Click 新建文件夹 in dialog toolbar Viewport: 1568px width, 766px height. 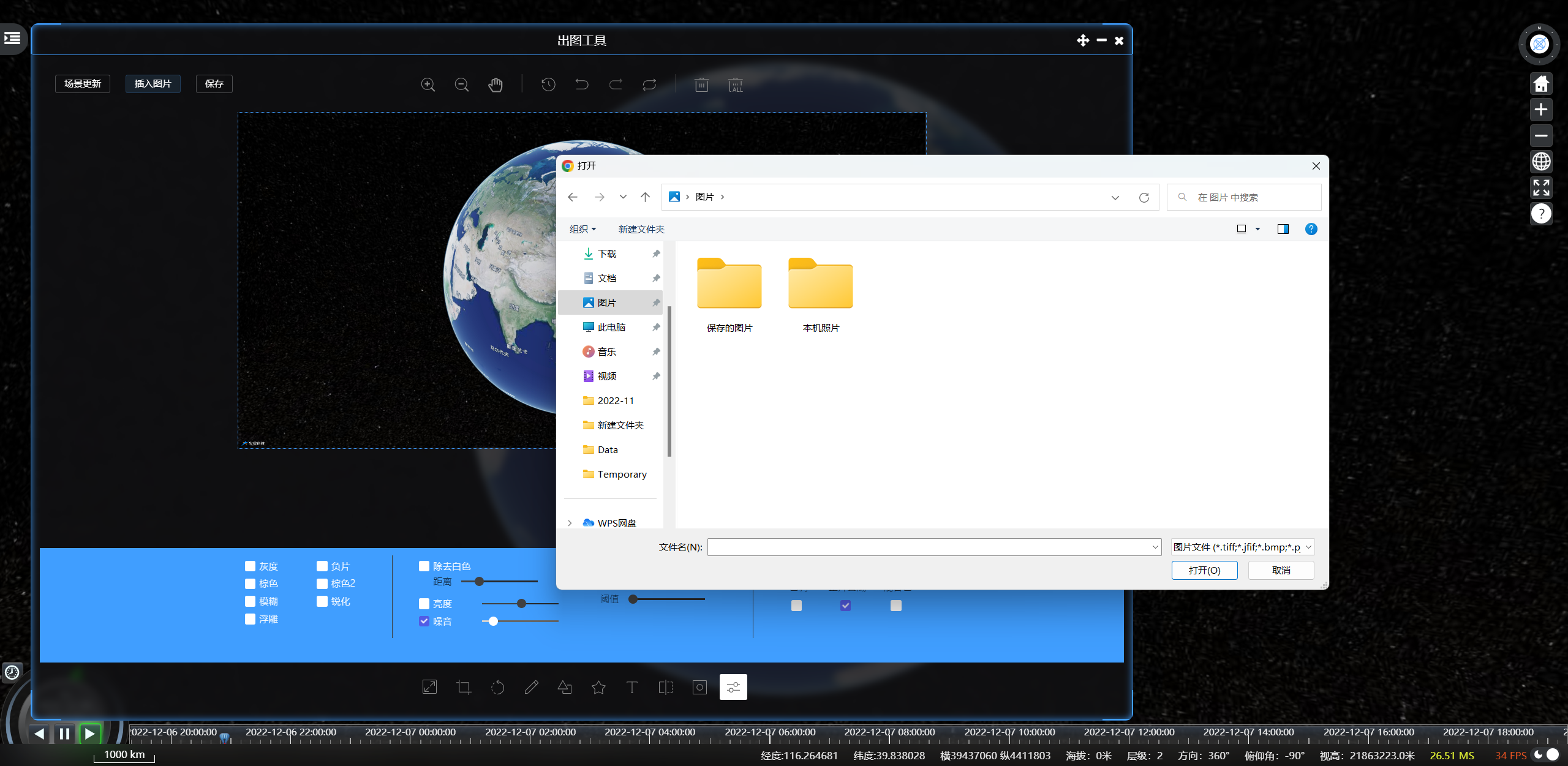641,229
